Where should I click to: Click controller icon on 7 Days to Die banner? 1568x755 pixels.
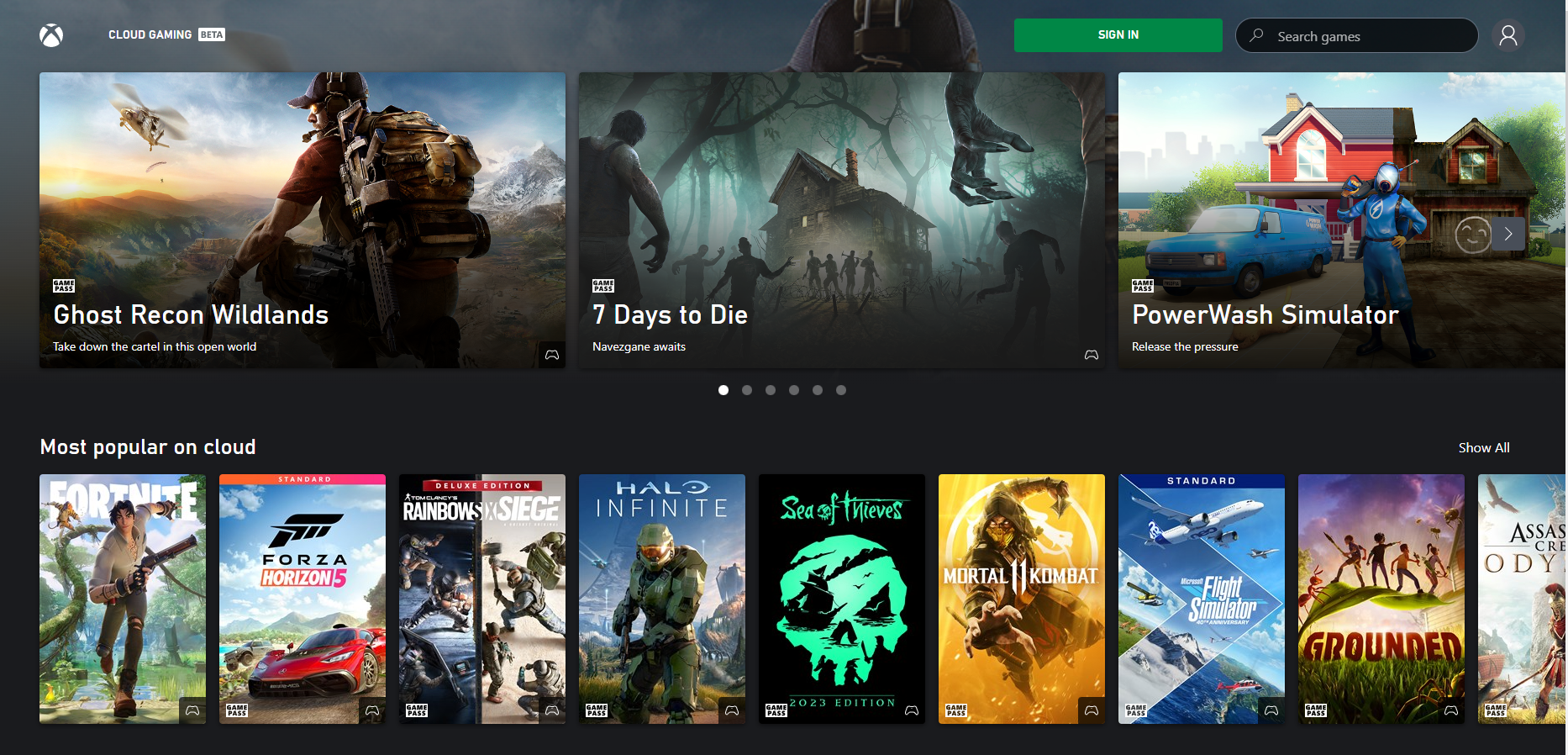click(1092, 355)
